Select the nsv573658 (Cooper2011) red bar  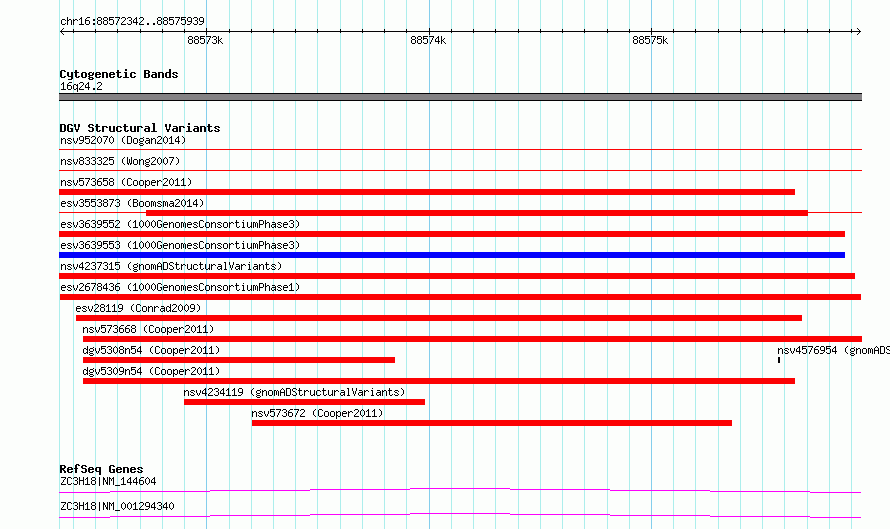pyautogui.click(x=427, y=192)
